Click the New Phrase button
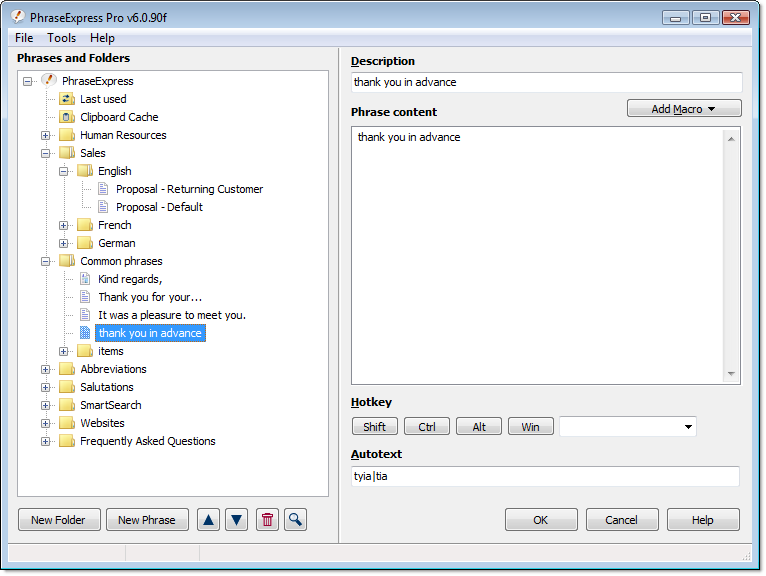The height and width of the screenshot is (576, 766). point(147,520)
